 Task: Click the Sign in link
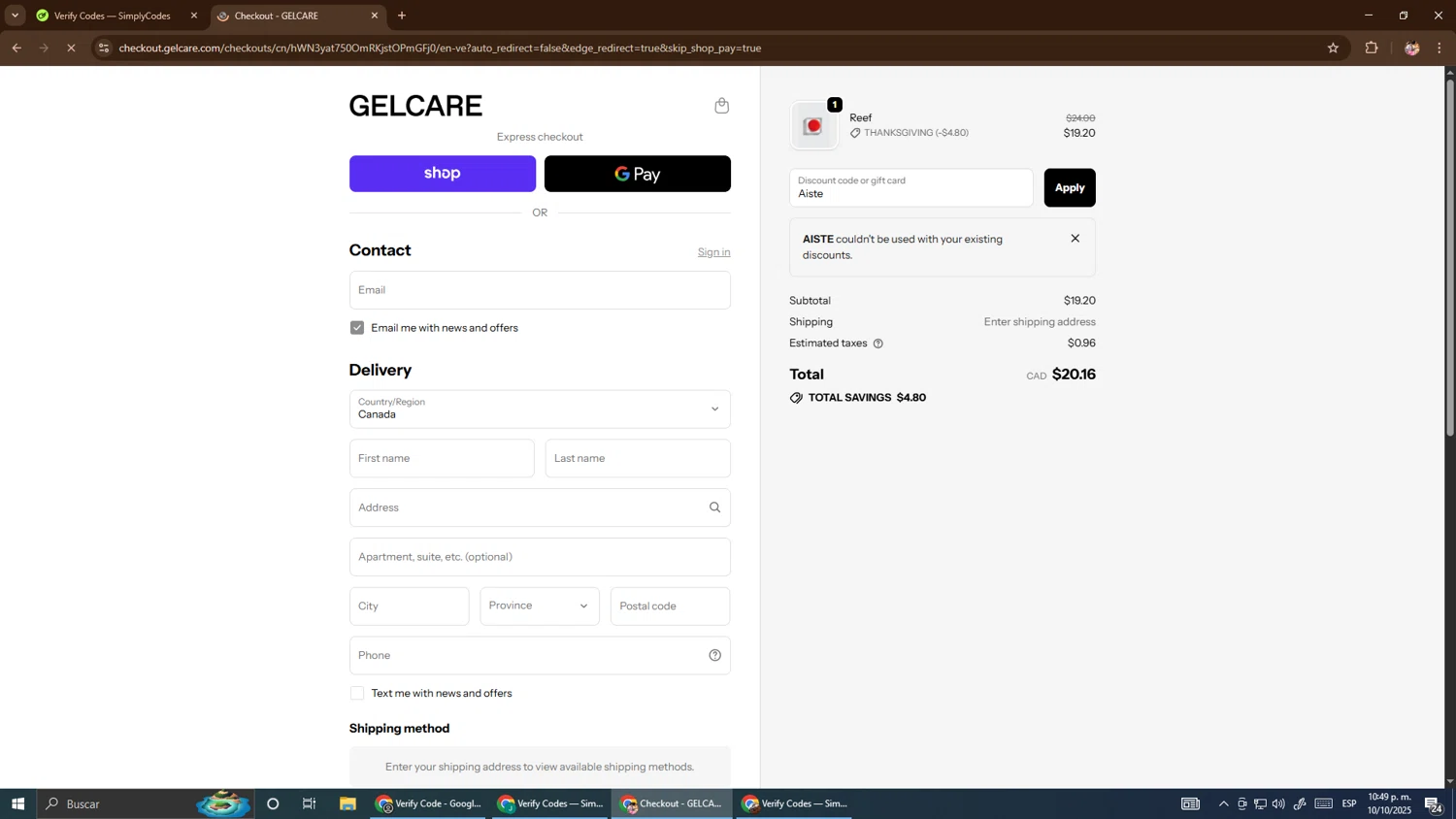713,252
